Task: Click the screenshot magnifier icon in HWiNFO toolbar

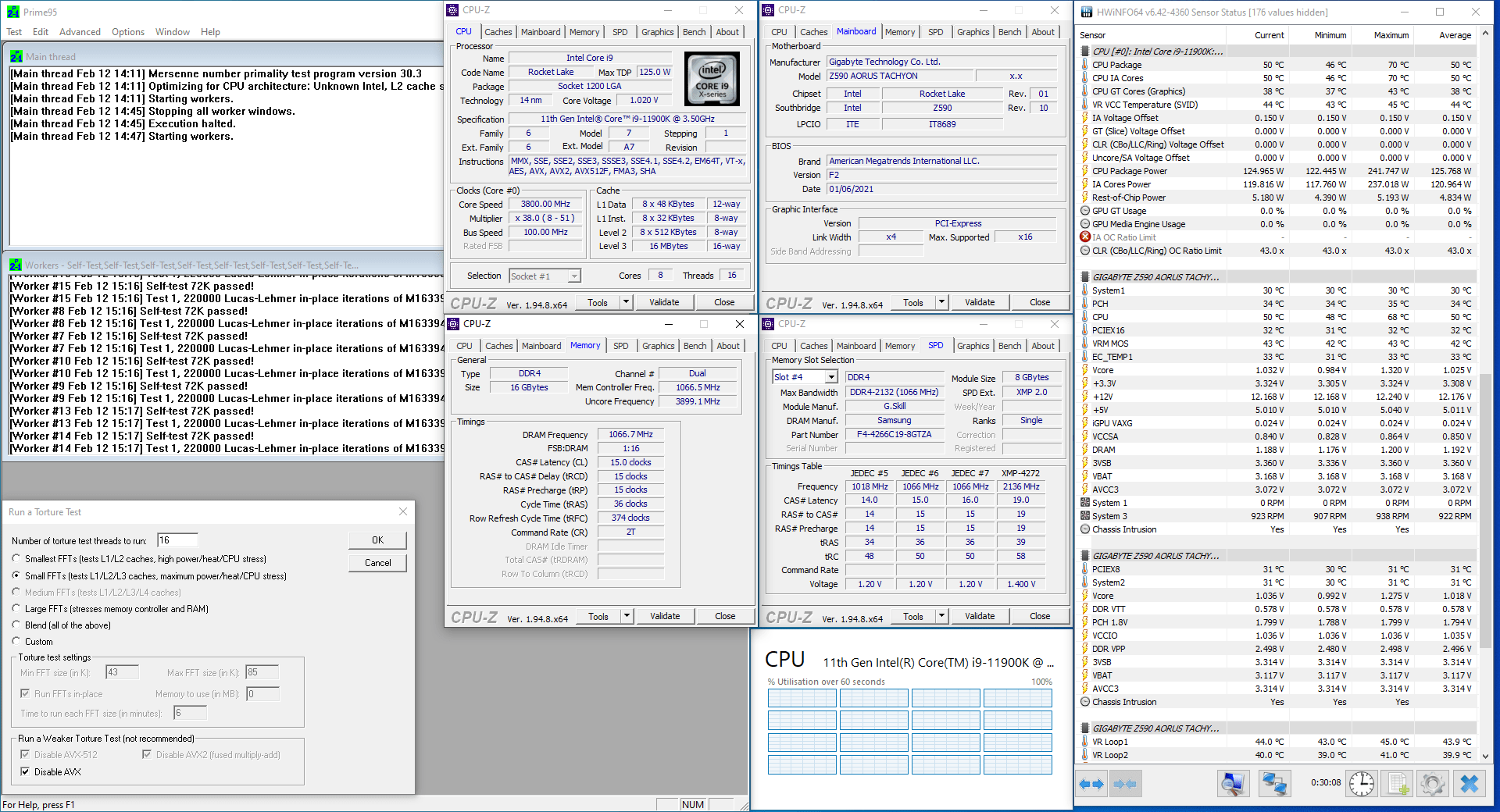Action: click(x=1232, y=784)
